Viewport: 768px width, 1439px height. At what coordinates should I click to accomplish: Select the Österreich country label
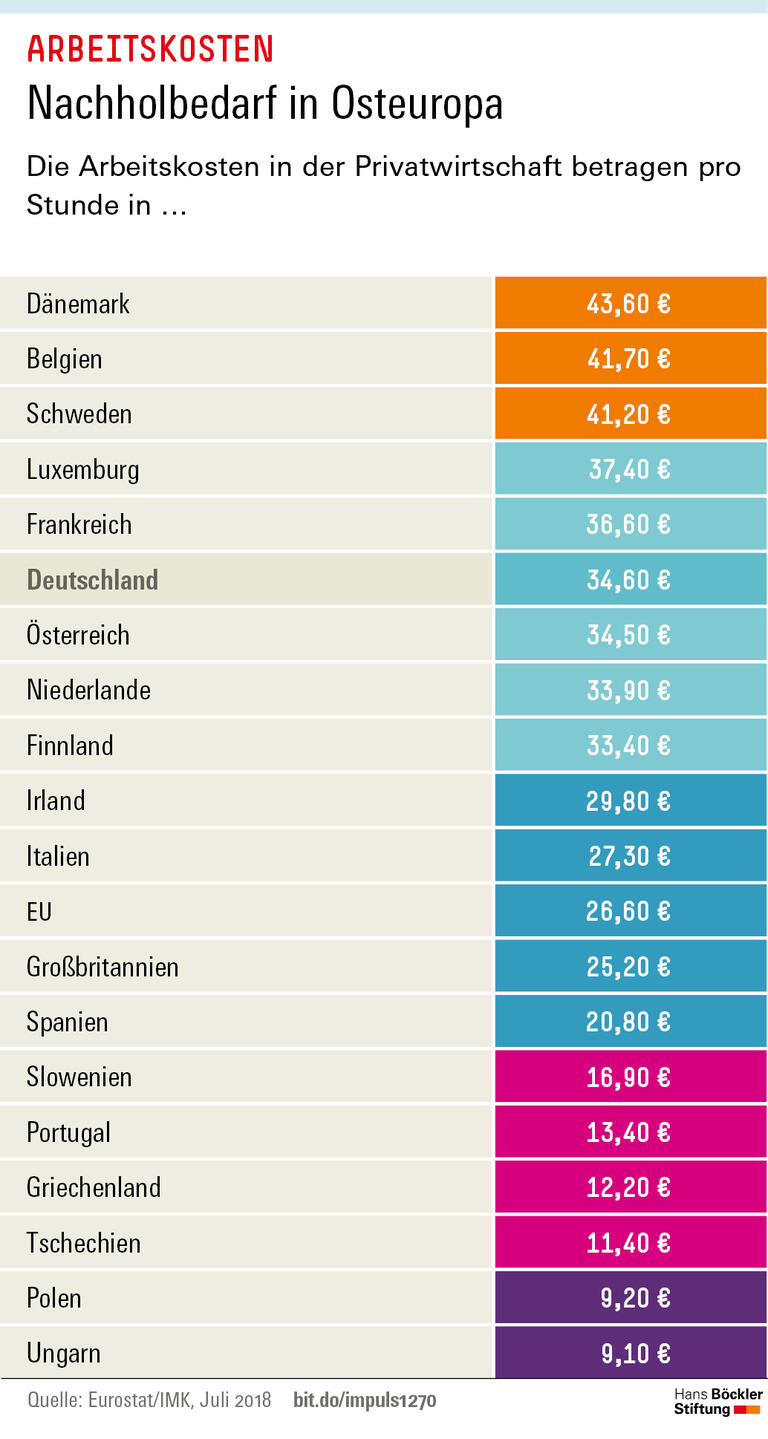click(x=78, y=635)
